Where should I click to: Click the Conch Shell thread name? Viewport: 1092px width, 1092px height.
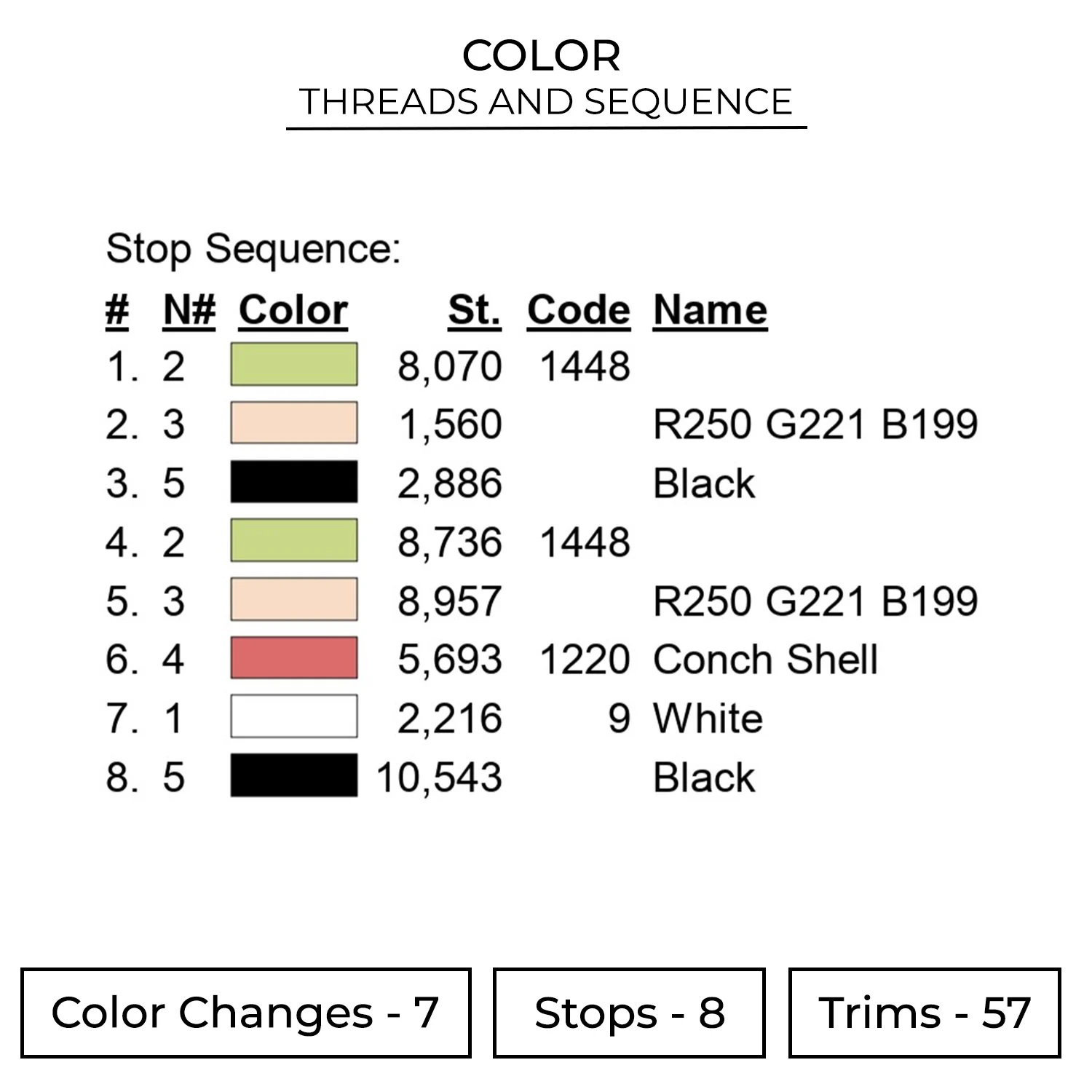[x=765, y=660]
